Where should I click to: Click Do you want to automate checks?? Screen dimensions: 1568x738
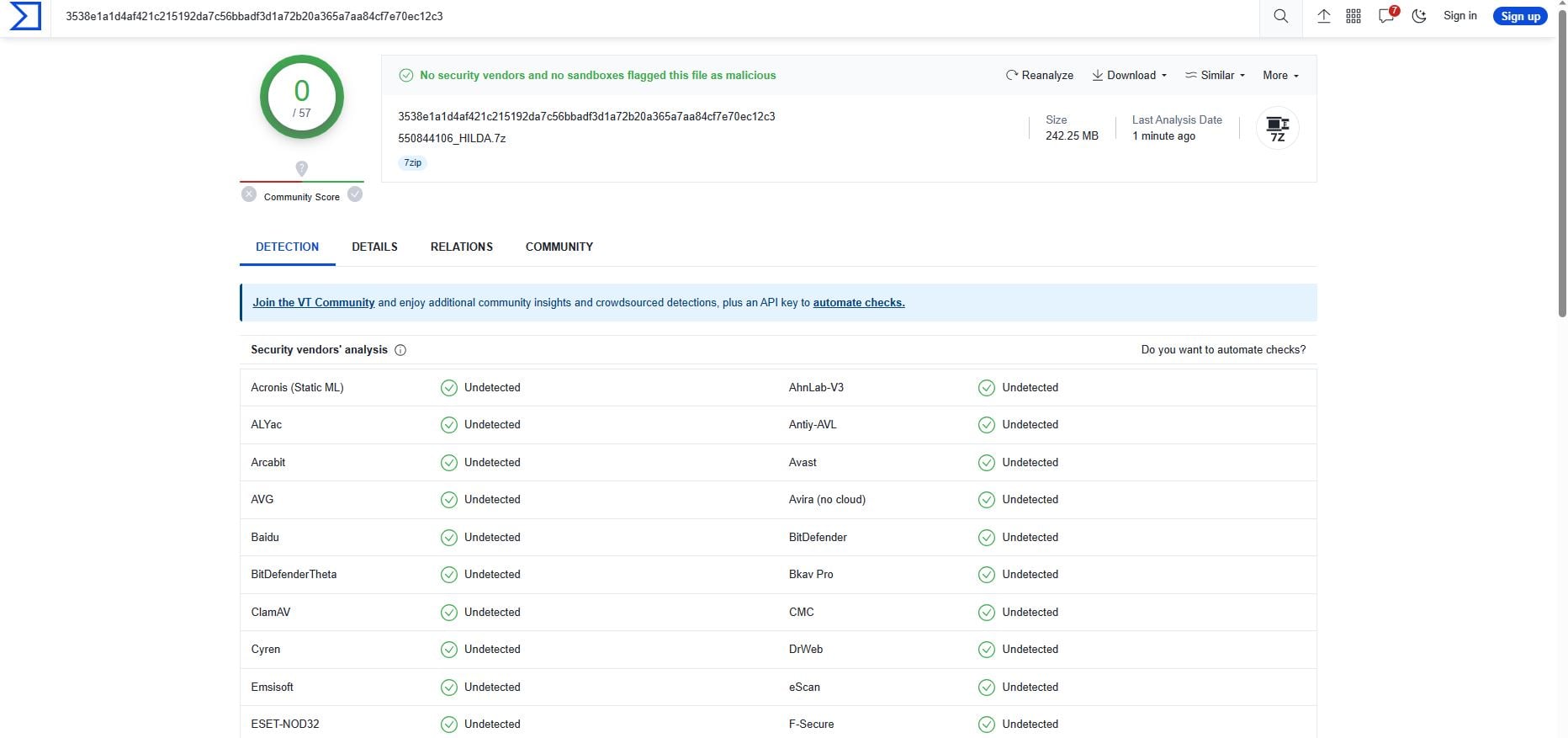[x=1223, y=350]
